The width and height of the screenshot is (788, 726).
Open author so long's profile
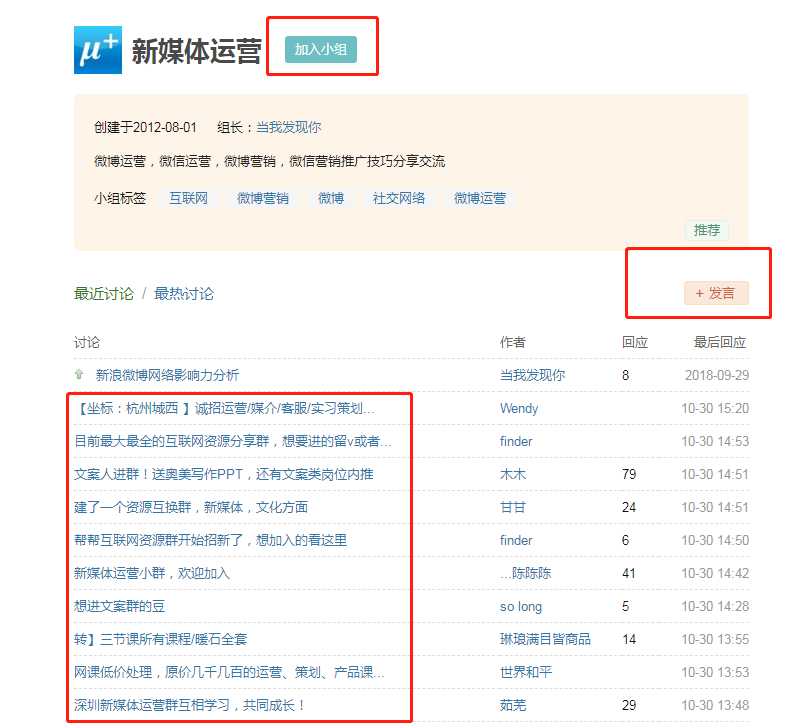(521, 606)
